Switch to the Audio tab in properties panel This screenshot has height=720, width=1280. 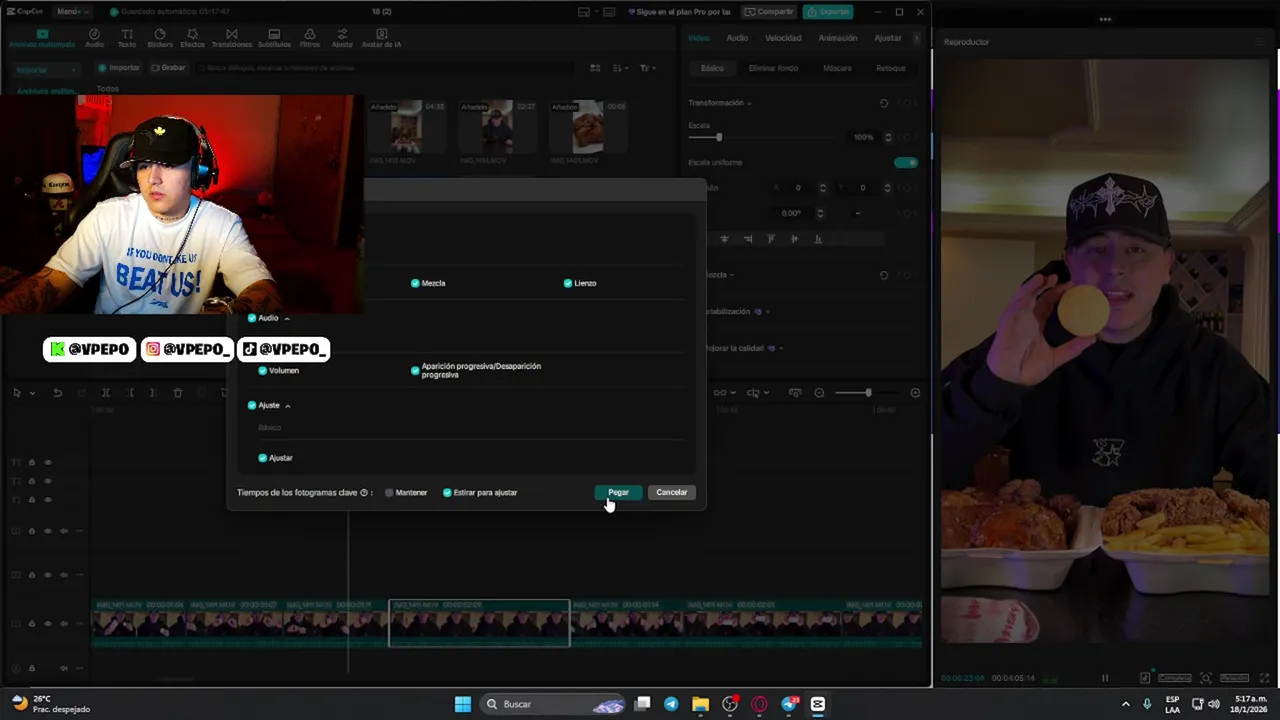coord(737,38)
